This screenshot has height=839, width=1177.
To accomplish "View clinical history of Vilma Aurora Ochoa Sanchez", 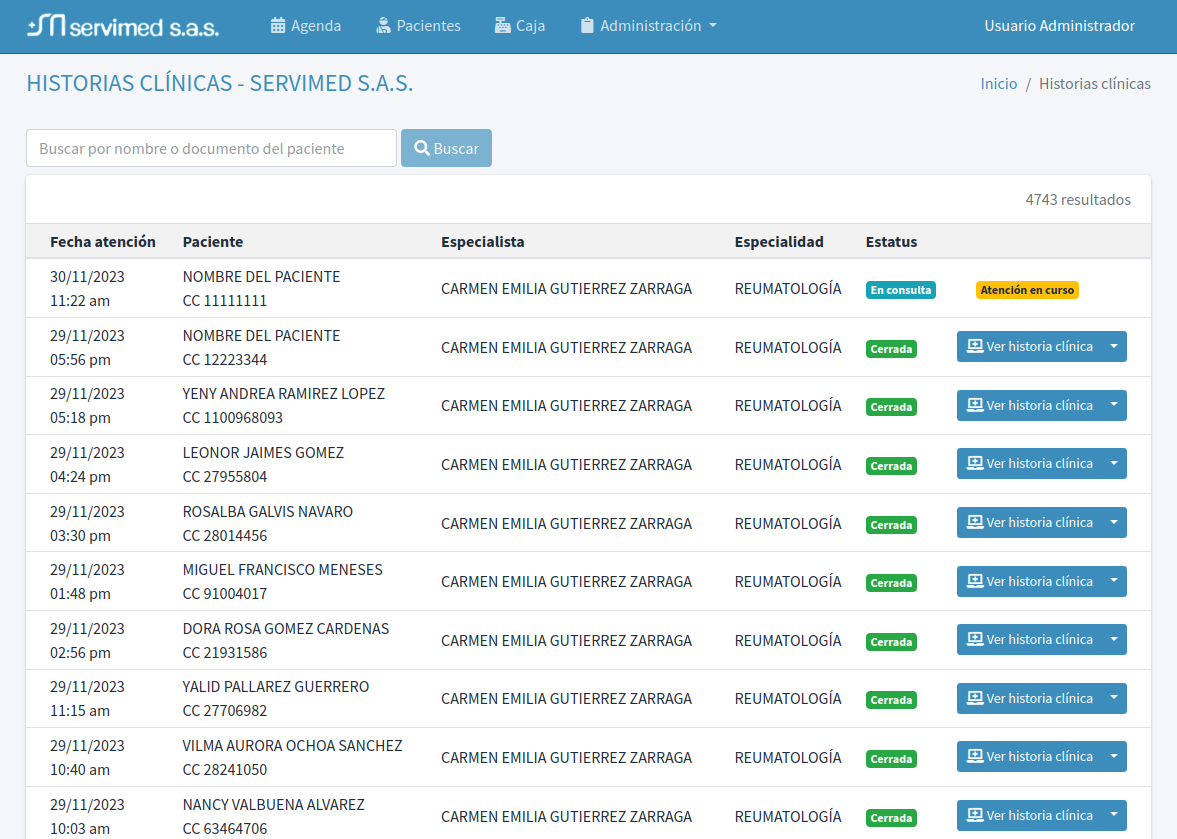I will click(1029, 757).
